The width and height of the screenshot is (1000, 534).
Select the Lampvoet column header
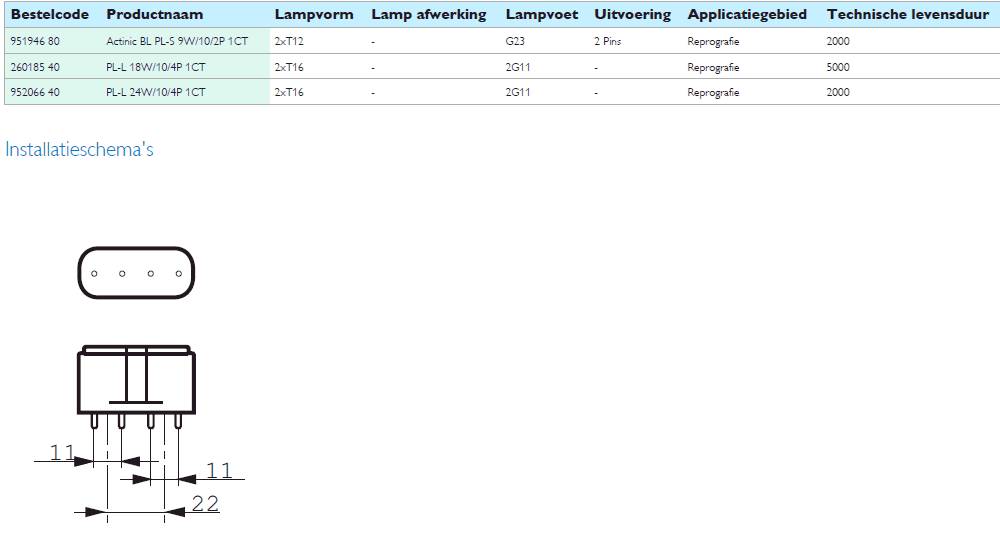tap(541, 15)
